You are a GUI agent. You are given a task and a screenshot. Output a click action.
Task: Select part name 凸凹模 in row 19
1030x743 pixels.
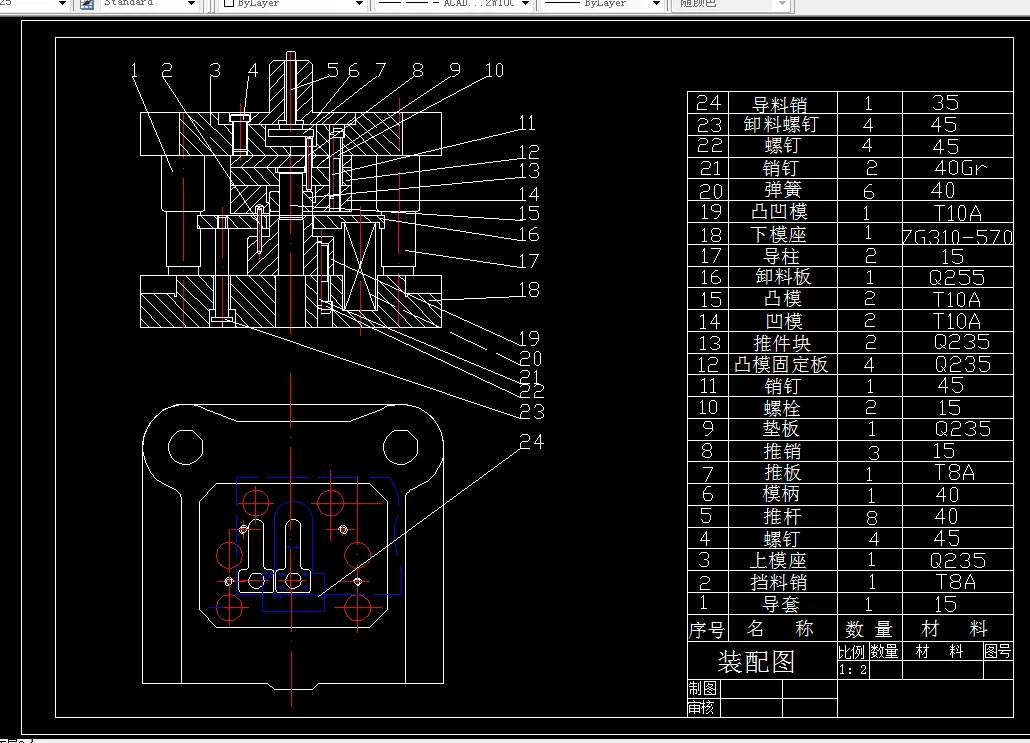pos(780,212)
